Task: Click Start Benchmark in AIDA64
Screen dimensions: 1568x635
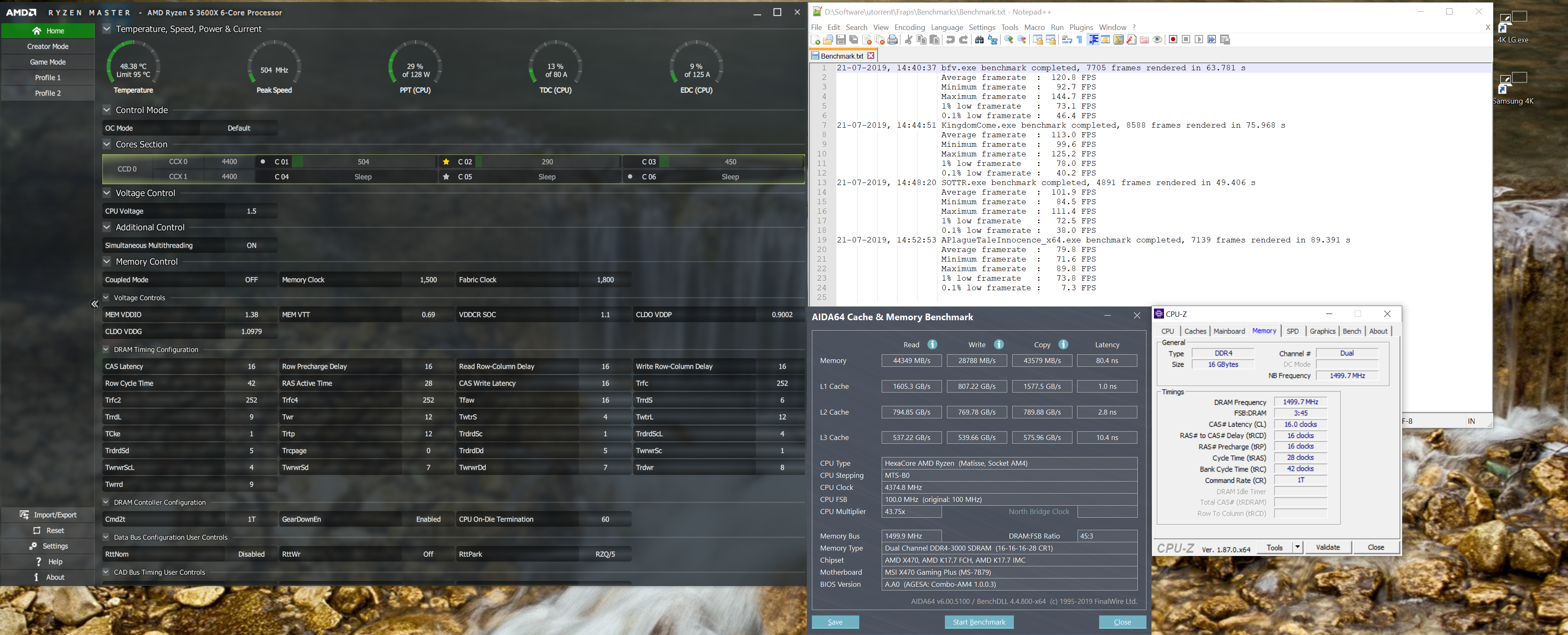Action: (x=979, y=622)
